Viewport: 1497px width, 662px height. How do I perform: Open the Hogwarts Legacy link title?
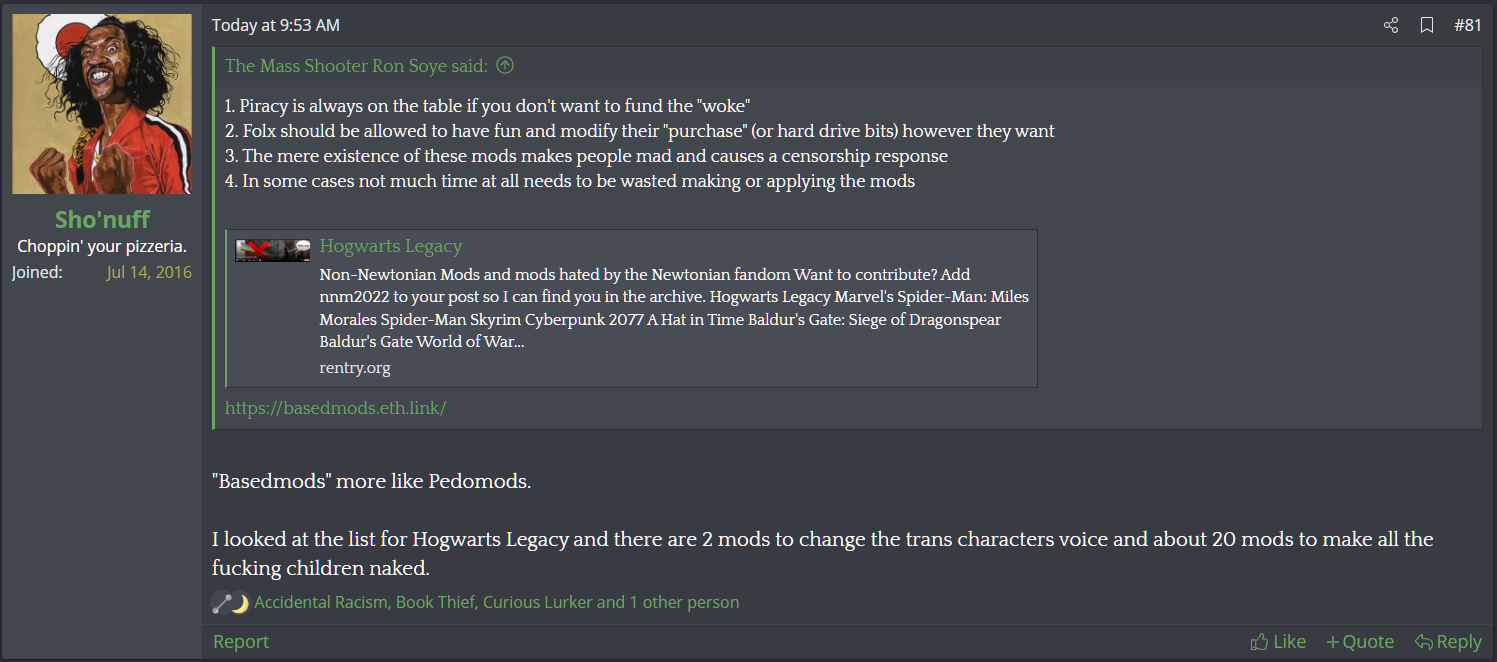coord(391,246)
